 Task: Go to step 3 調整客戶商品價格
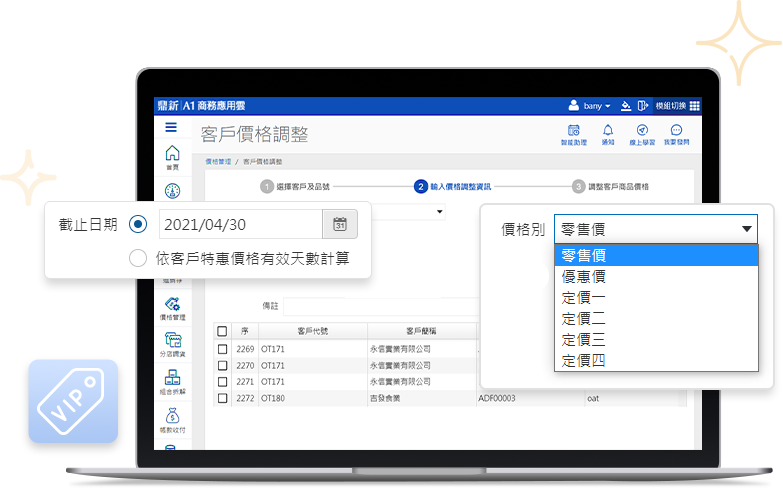tap(610, 186)
